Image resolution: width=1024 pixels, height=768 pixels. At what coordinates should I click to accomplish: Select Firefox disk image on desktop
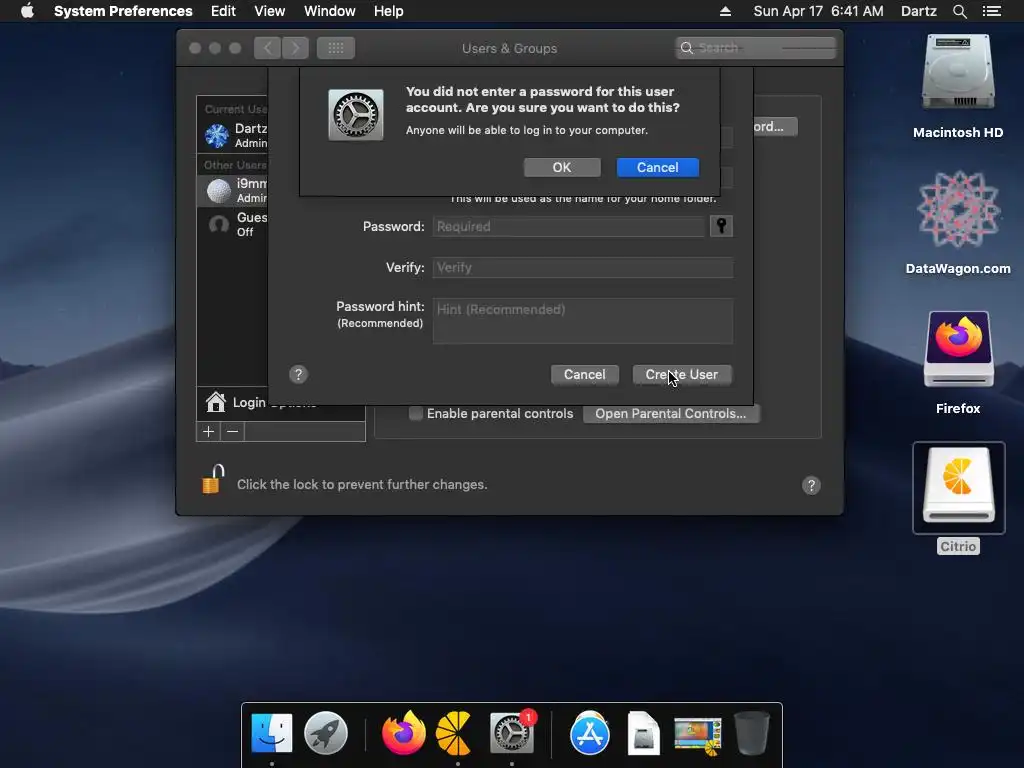point(958,350)
